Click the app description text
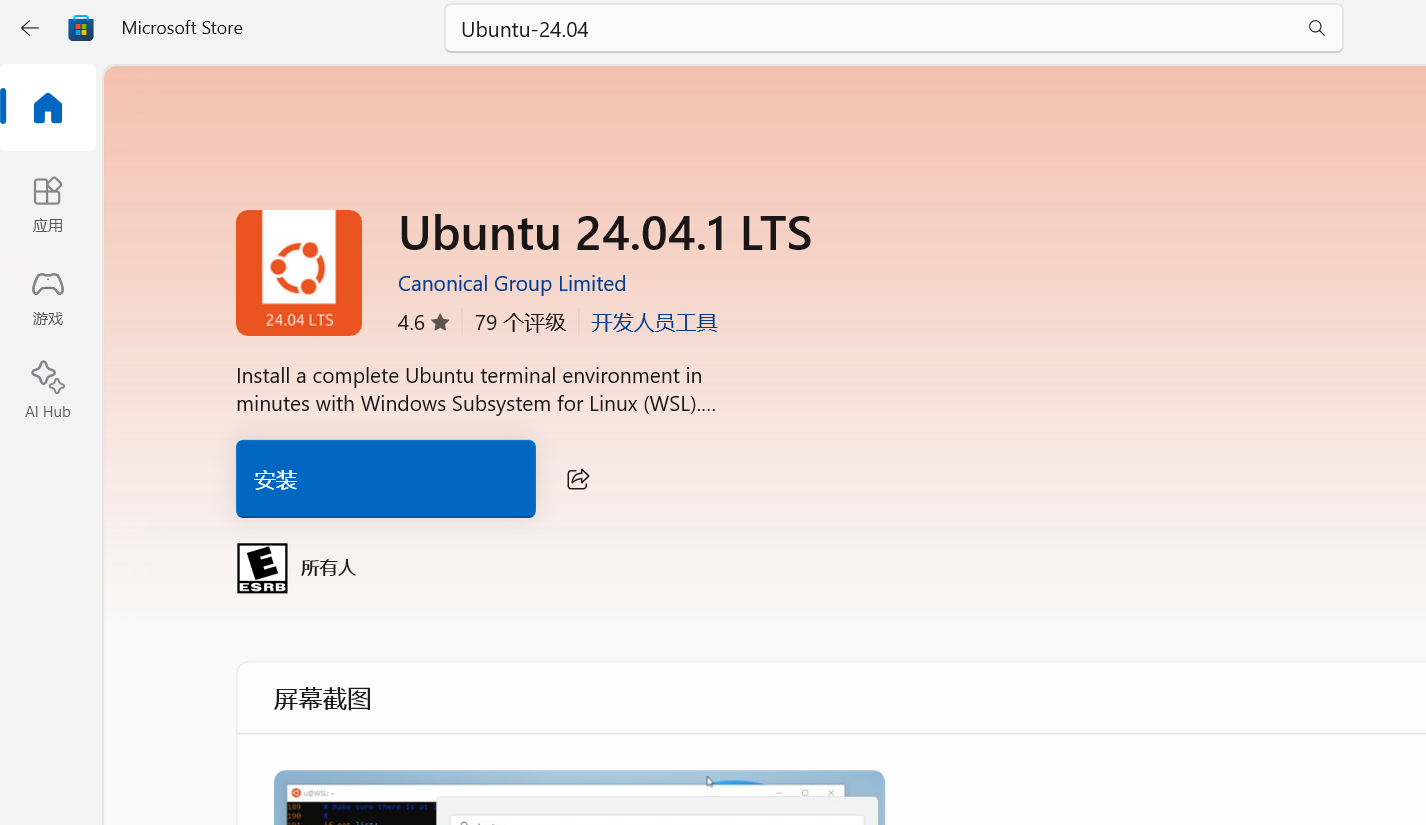Viewport: 1426px width, 825px height. click(476, 389)
